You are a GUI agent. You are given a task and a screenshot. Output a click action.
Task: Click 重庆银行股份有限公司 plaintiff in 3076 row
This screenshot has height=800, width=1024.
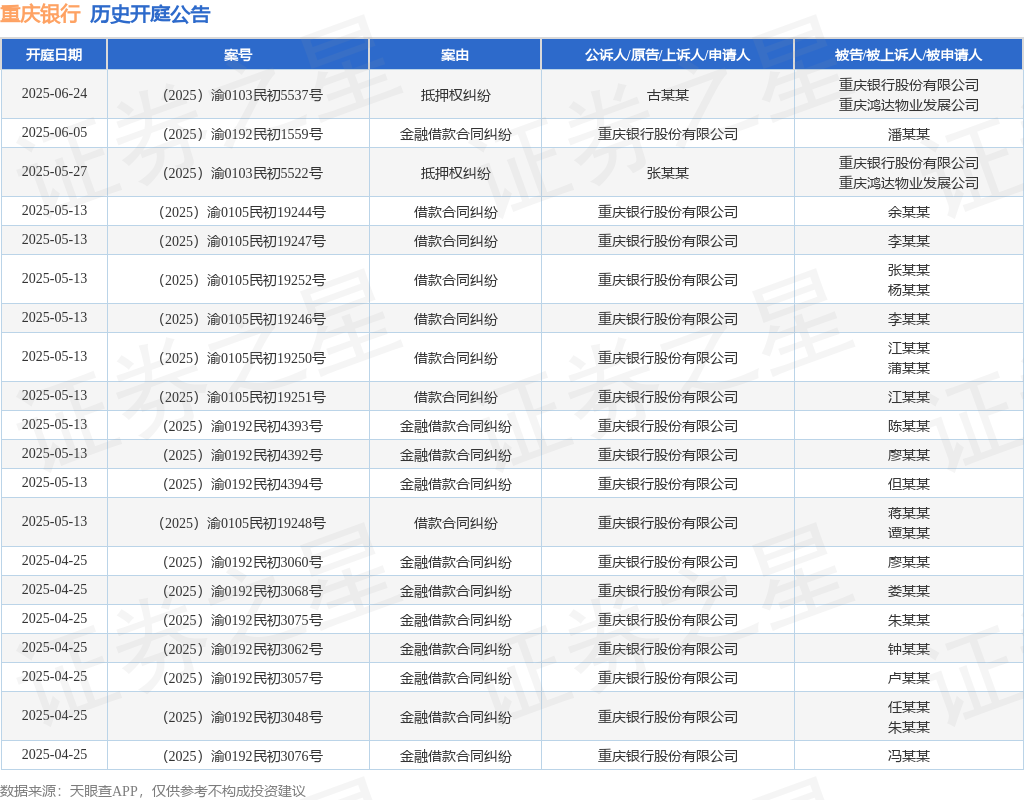coord(667,757)
